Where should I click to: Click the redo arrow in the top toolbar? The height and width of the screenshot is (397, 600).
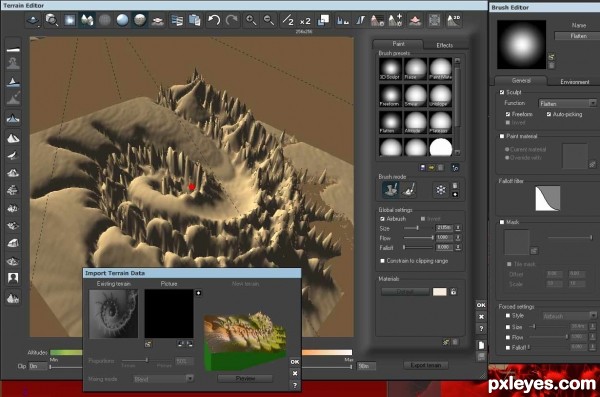(x=232, y=20)
